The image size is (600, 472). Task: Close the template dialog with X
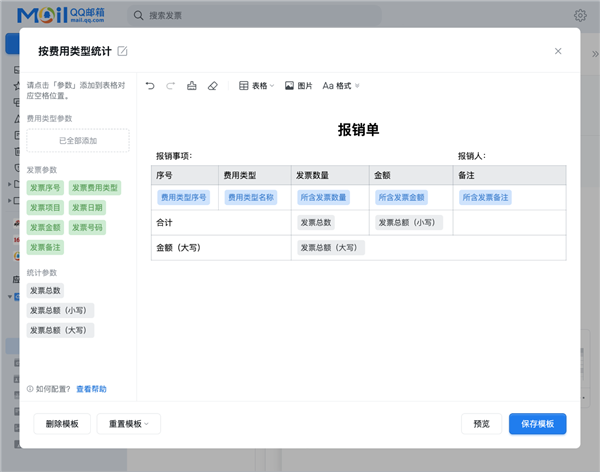click(x=558, y=51)
